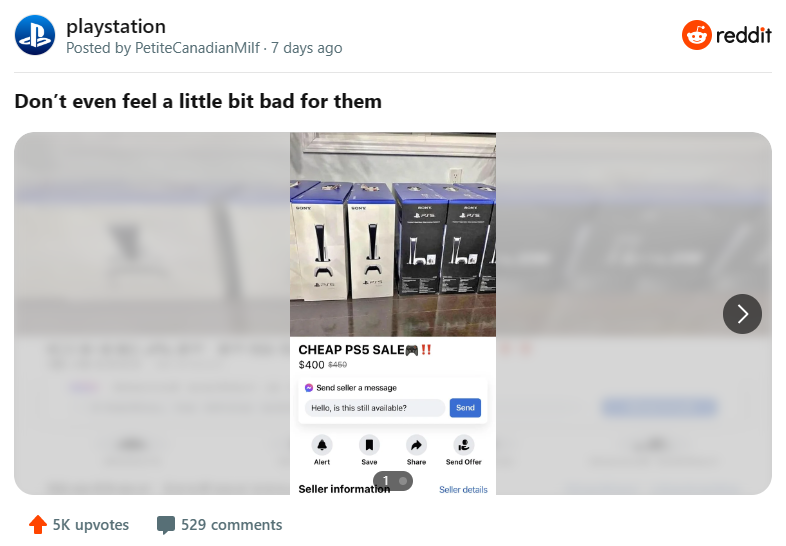Open the Seller details link
786x546 pixels.
(463, 489)
